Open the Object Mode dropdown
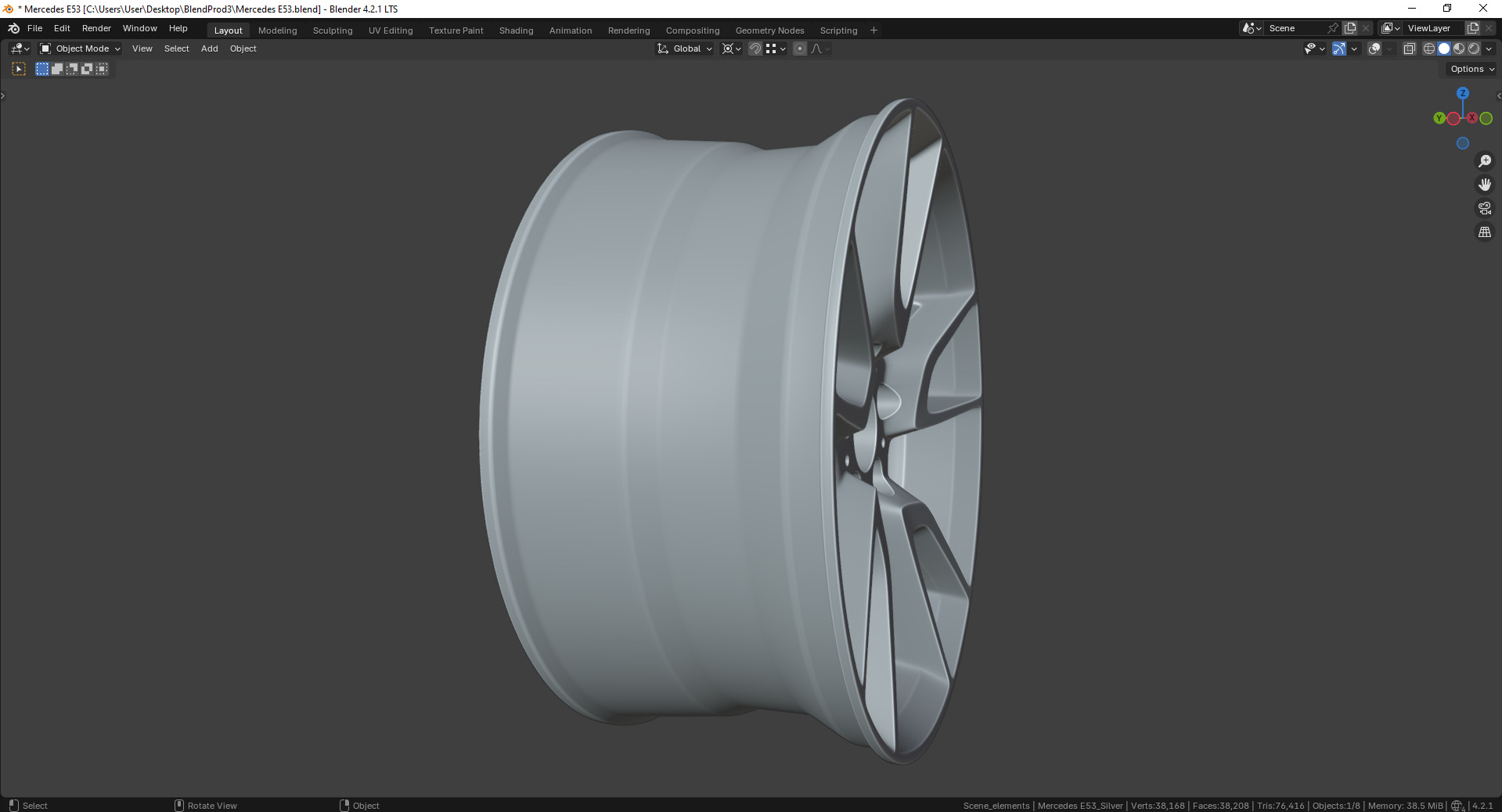Image resolution: width=1502 pixels, height=812 pixels. 80,49
